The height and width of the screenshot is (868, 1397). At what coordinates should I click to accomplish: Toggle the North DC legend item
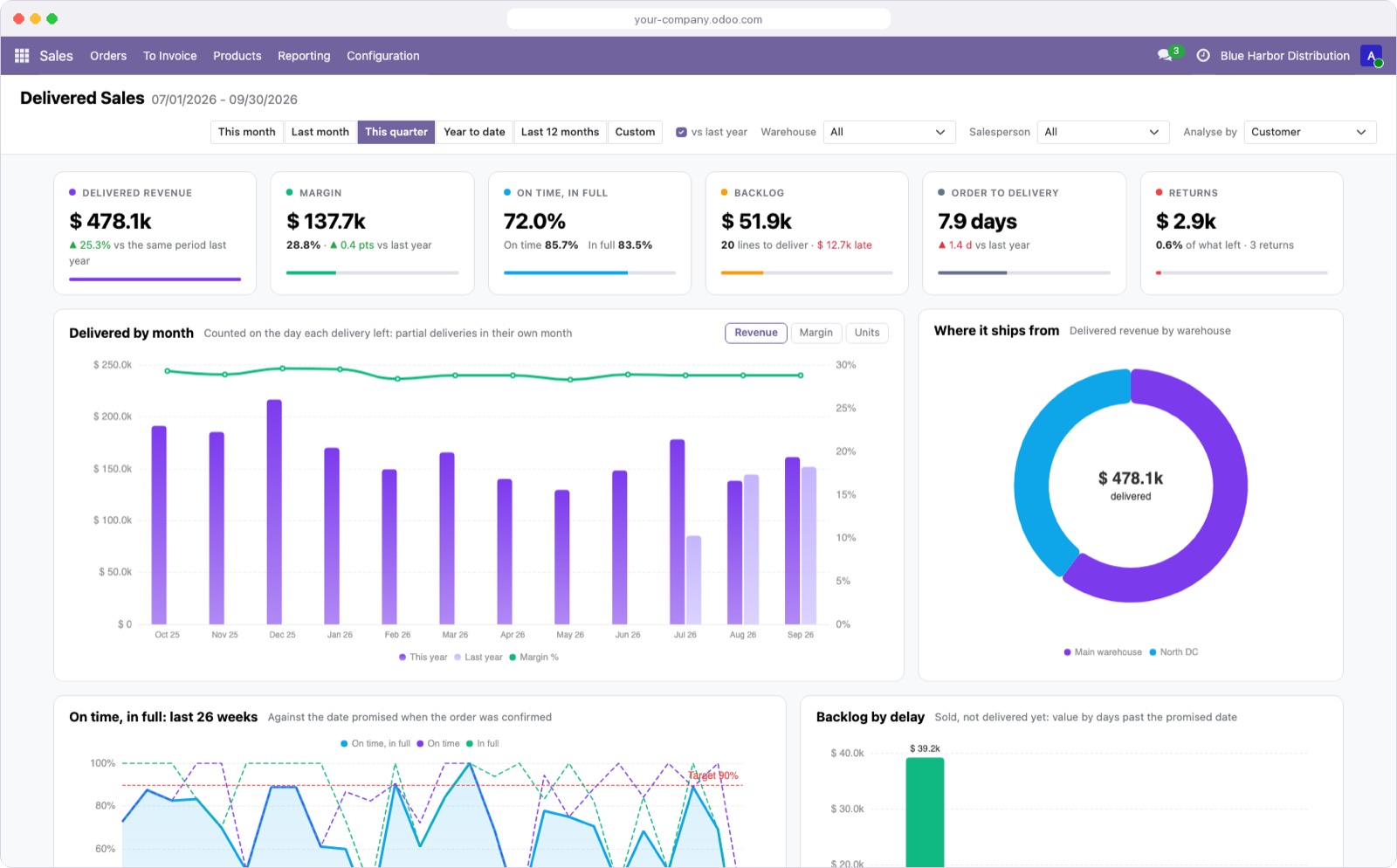(1173, 652)
